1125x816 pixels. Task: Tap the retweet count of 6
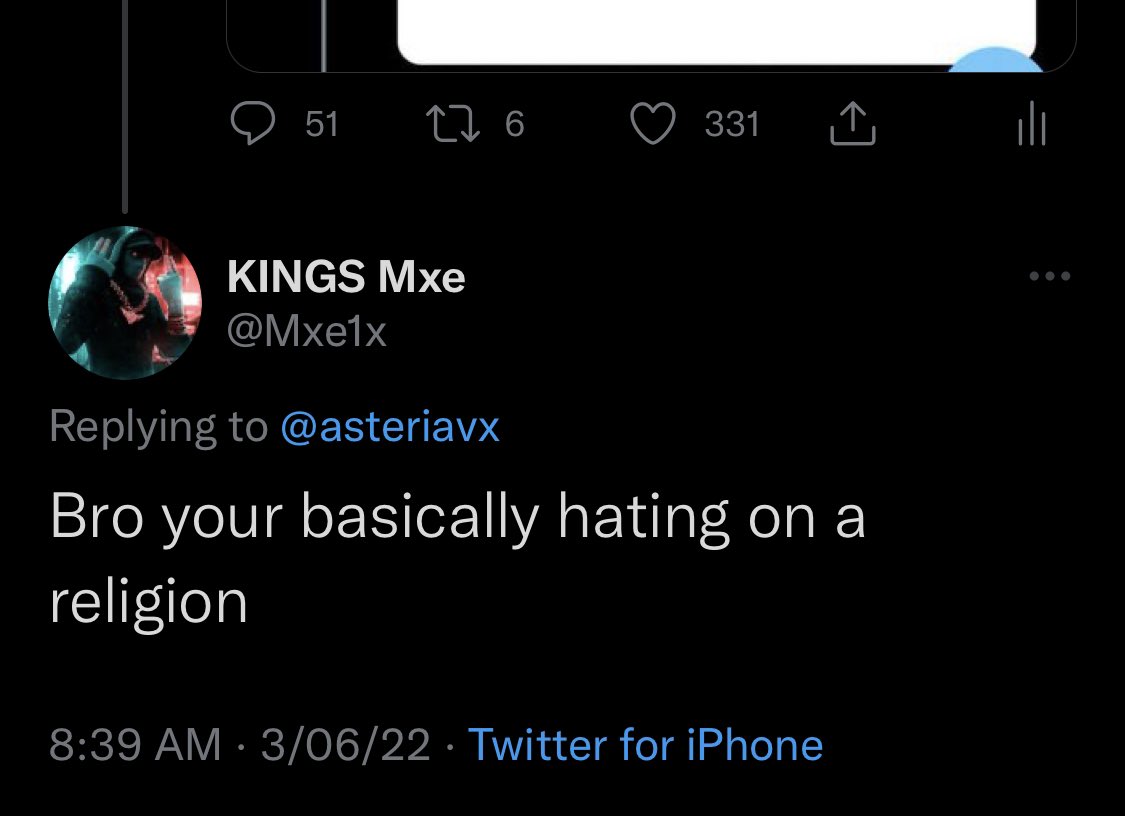point(514,124)
